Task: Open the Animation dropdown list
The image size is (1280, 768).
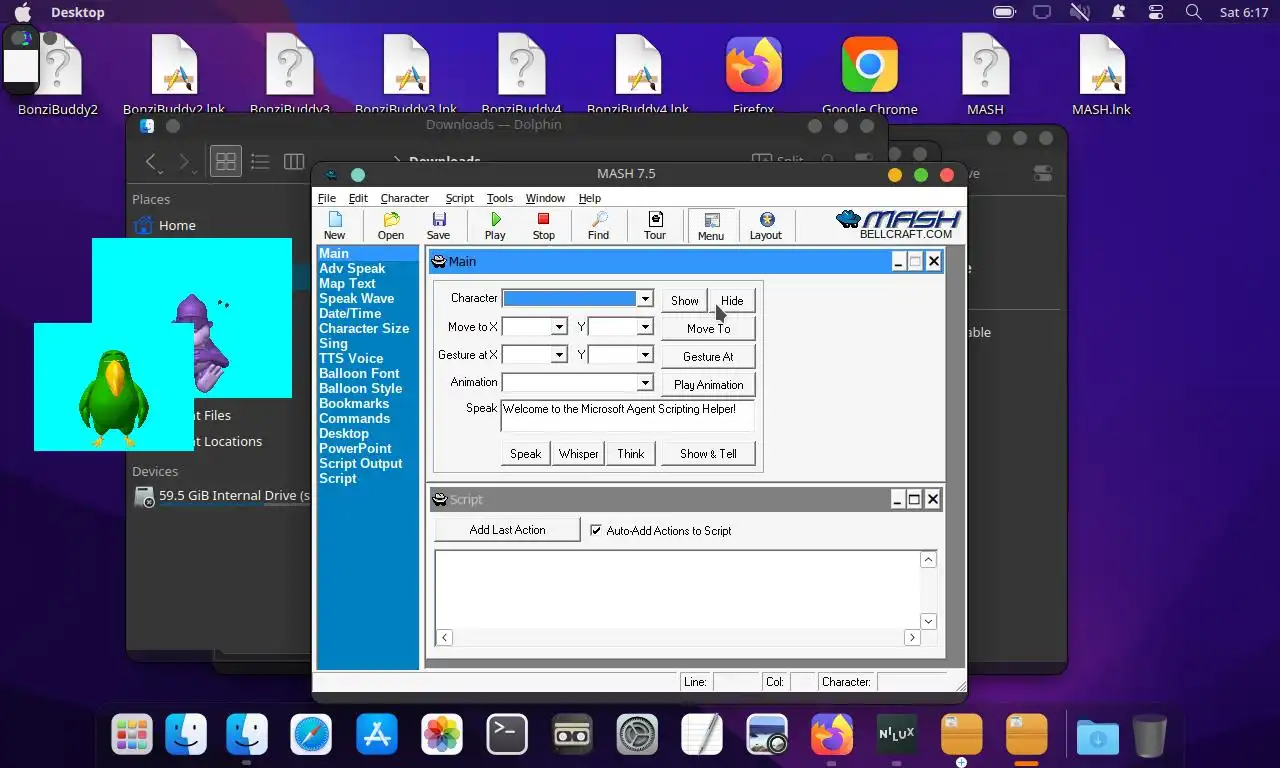Action: 645,383
